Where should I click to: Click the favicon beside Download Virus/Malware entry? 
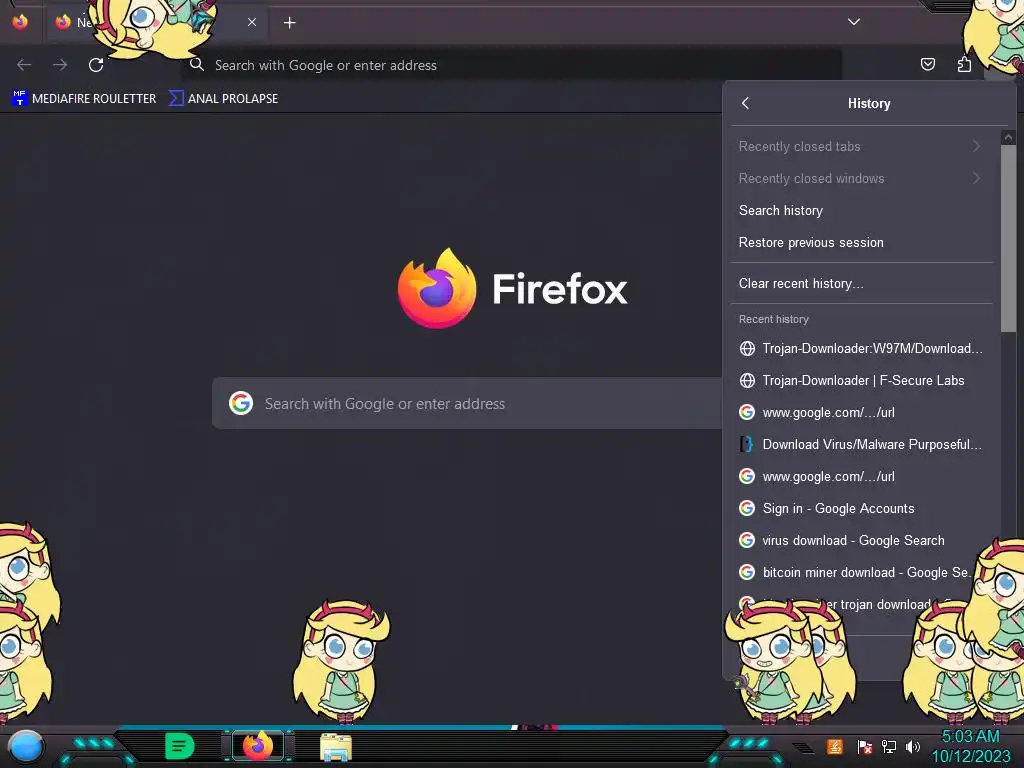pyautogui.click(x=746, y=444)
